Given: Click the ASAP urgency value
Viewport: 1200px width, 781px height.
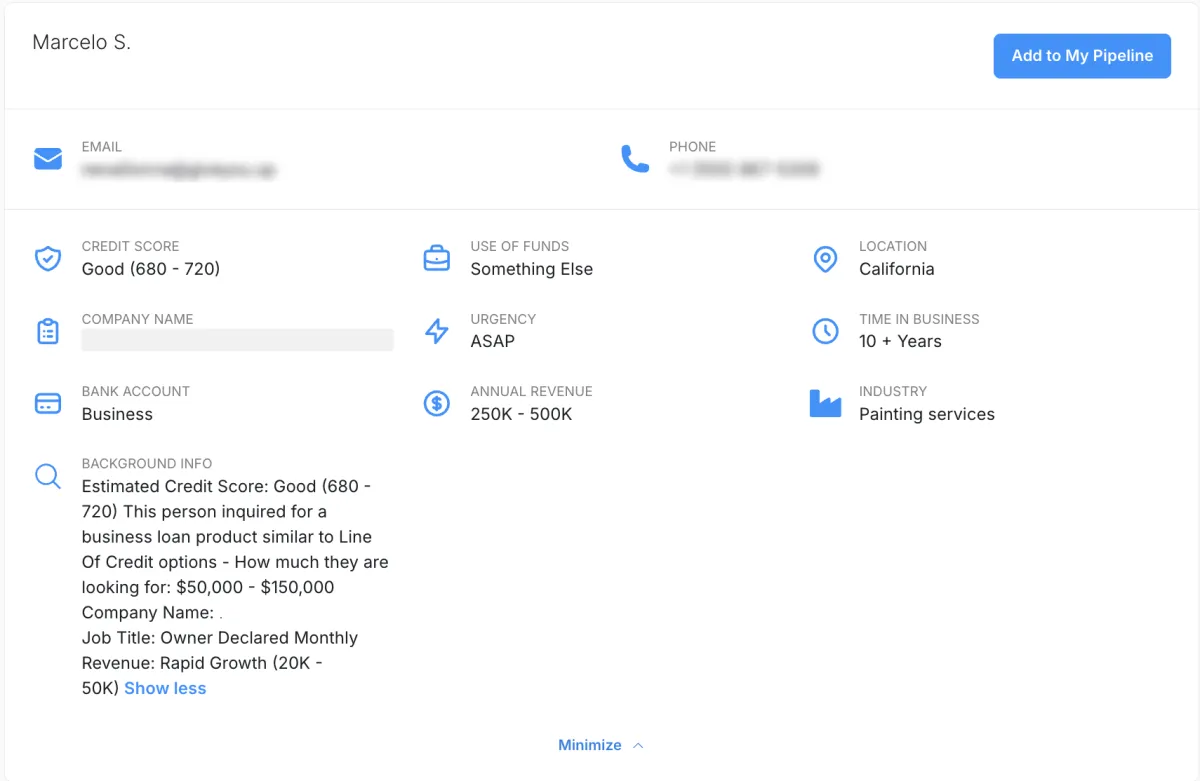Looking at the screenshot, I should (493, 341).
